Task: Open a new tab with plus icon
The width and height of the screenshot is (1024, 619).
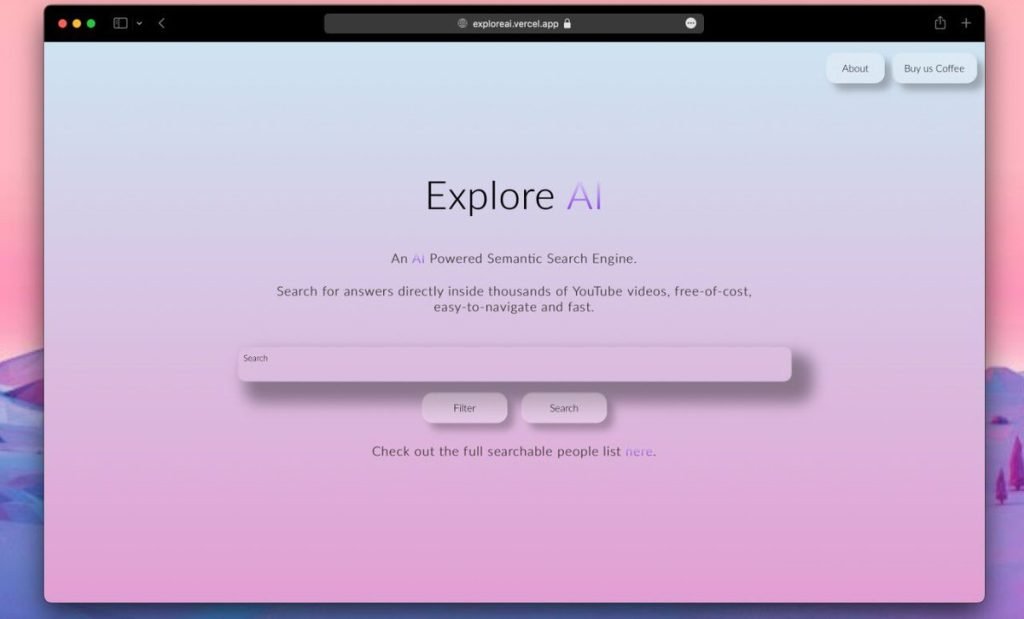Action: tap(966, 23)
